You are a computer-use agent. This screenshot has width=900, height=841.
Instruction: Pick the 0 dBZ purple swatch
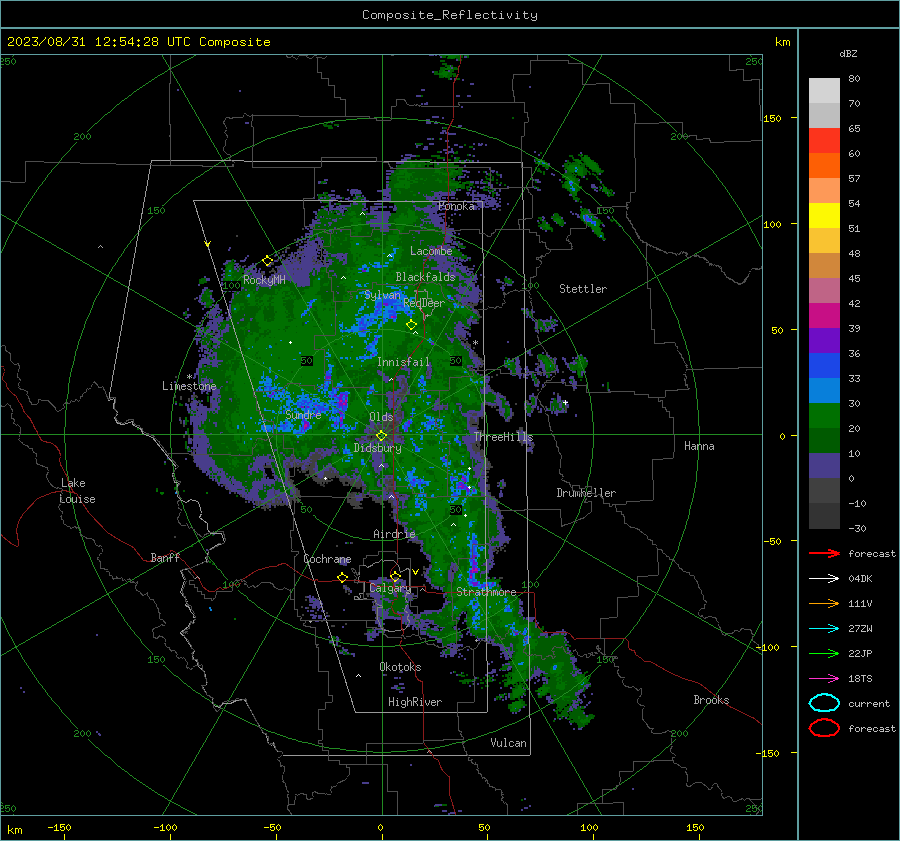pos(824,466)
